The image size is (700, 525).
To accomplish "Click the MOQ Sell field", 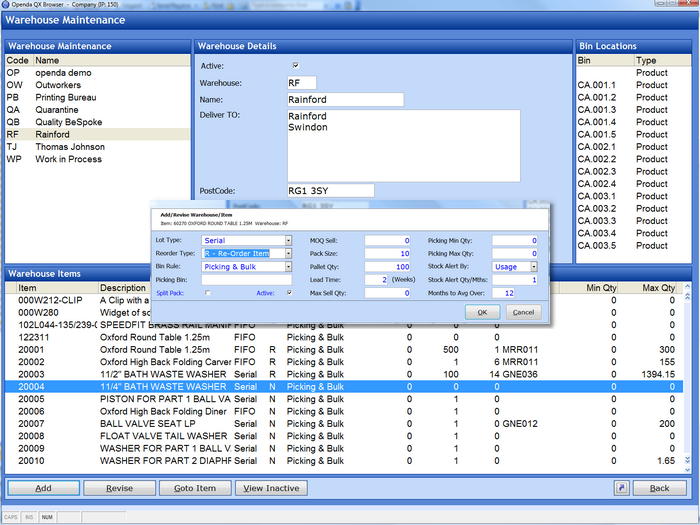I will pyautogui.click(x=388, y=241).
